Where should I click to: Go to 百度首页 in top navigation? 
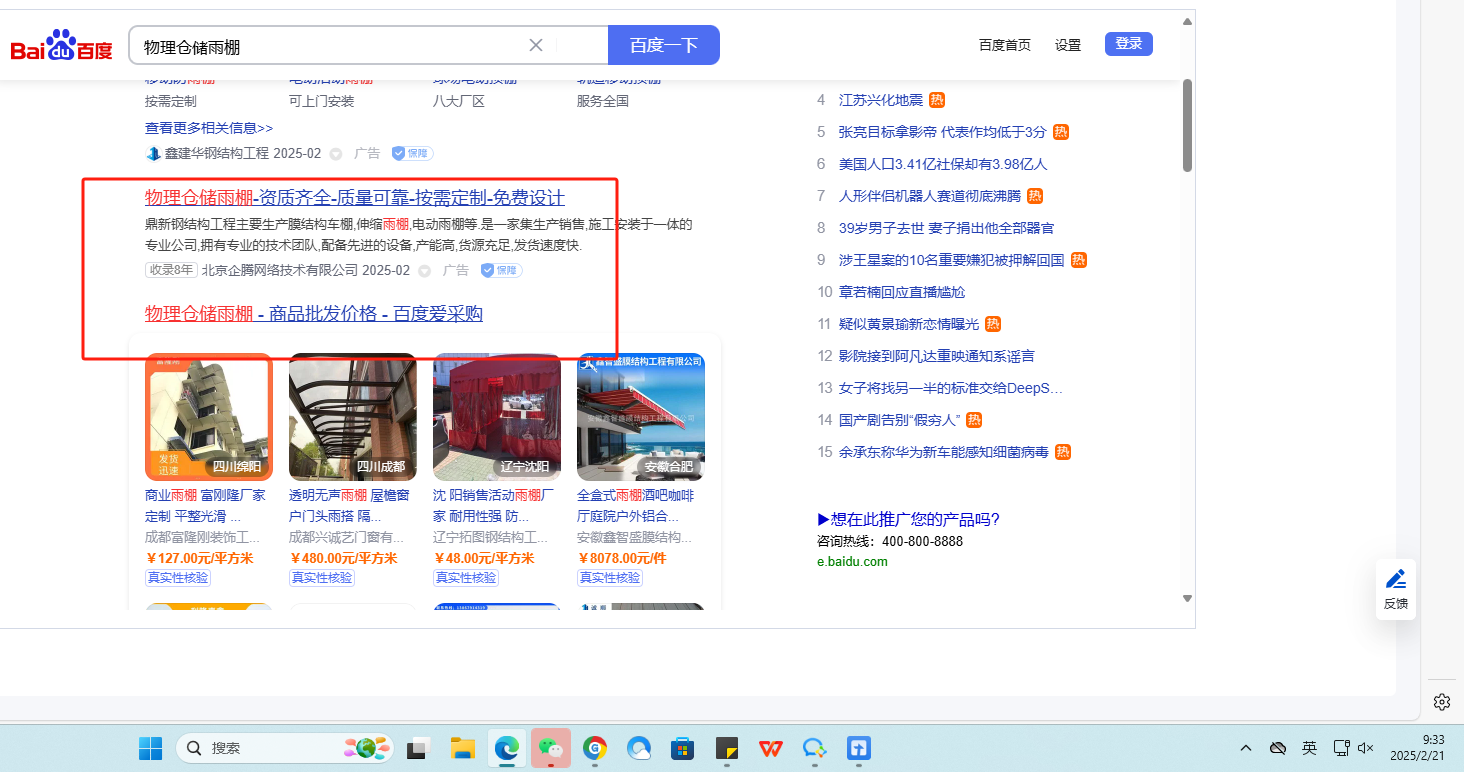click(1004, 45)
